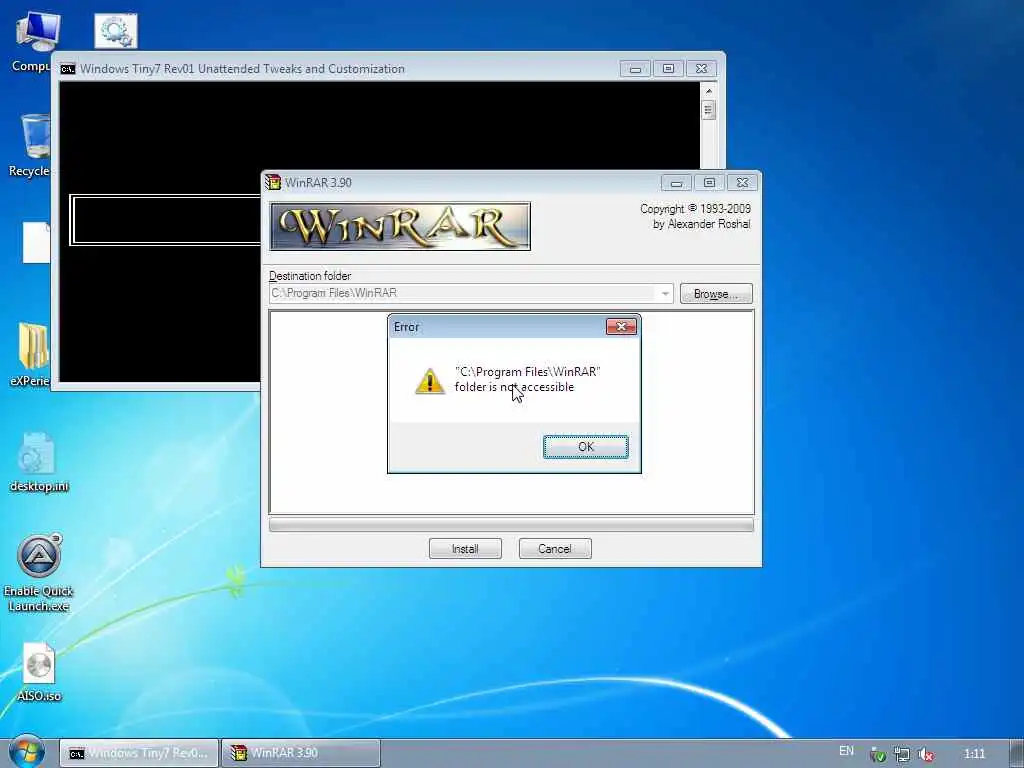Select the gear settings desktop icon
The height and width of the screenshot is (768, 1024).
116,31
